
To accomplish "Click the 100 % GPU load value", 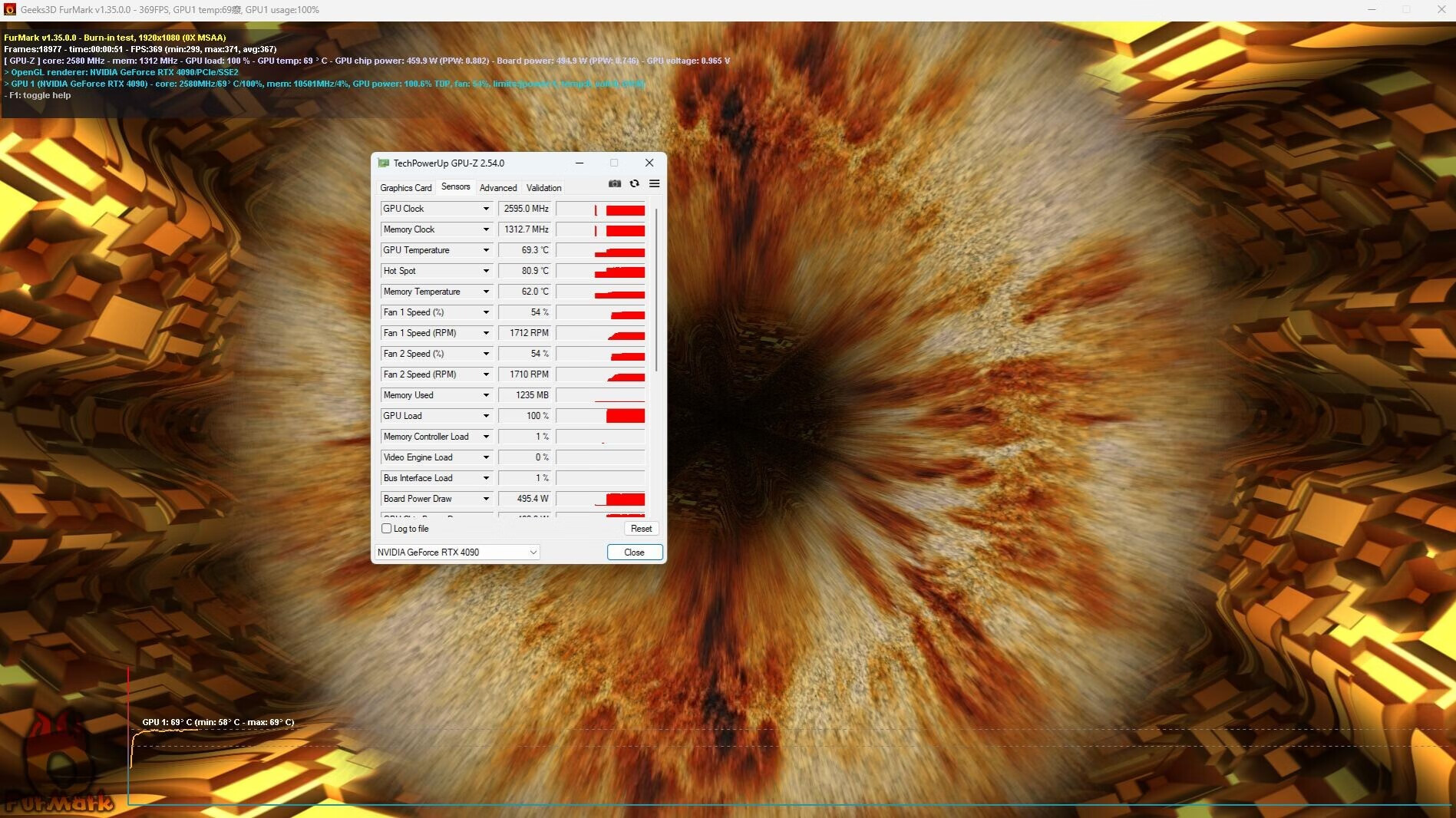I will click(x=525, y=416).
